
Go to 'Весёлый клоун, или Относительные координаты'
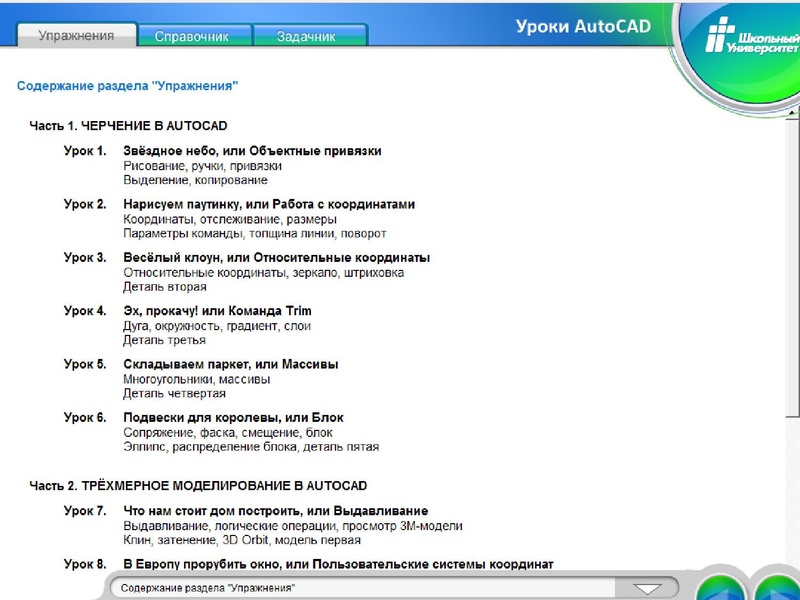coord(276,258)
